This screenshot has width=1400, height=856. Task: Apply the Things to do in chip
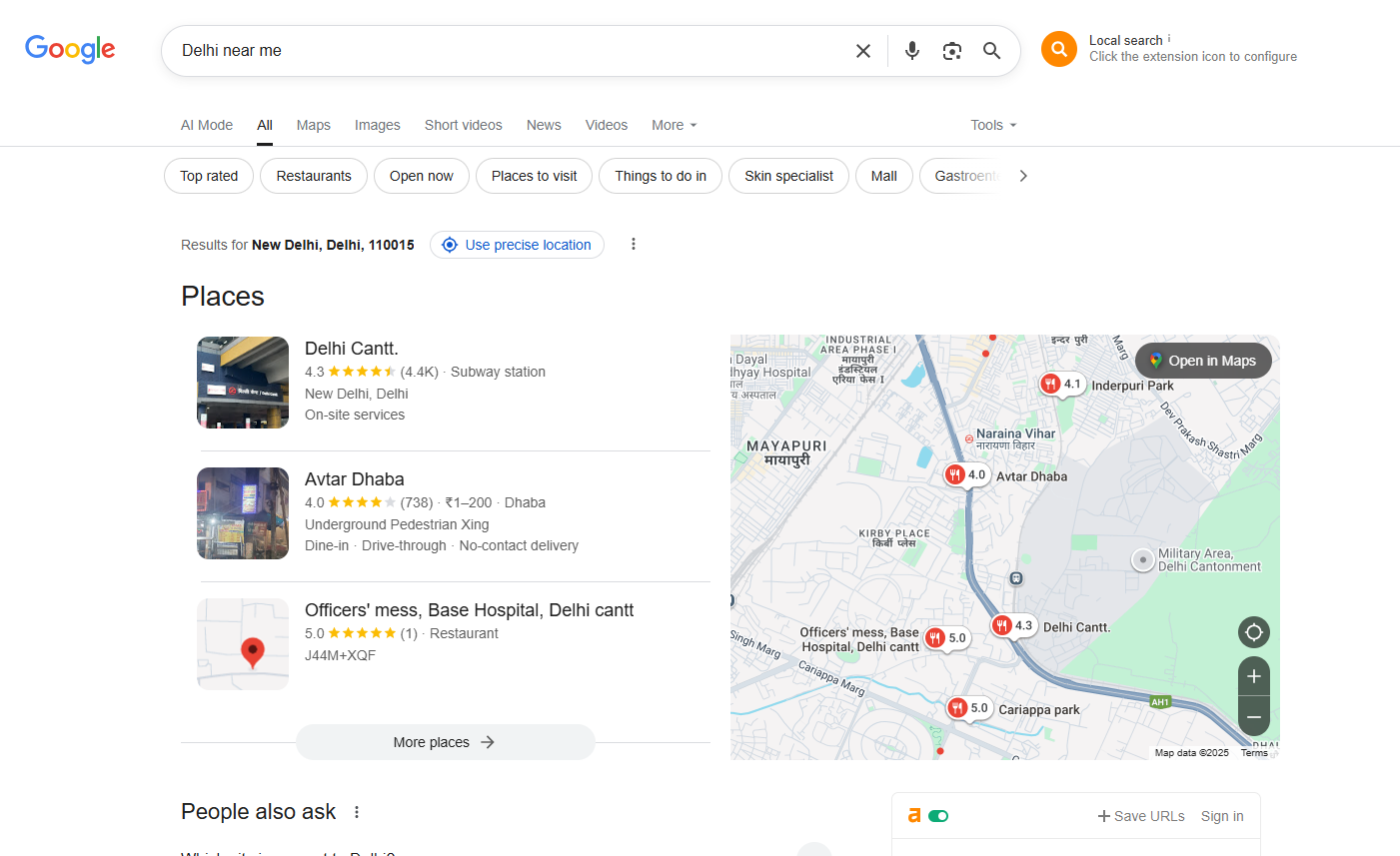point(661,176)
